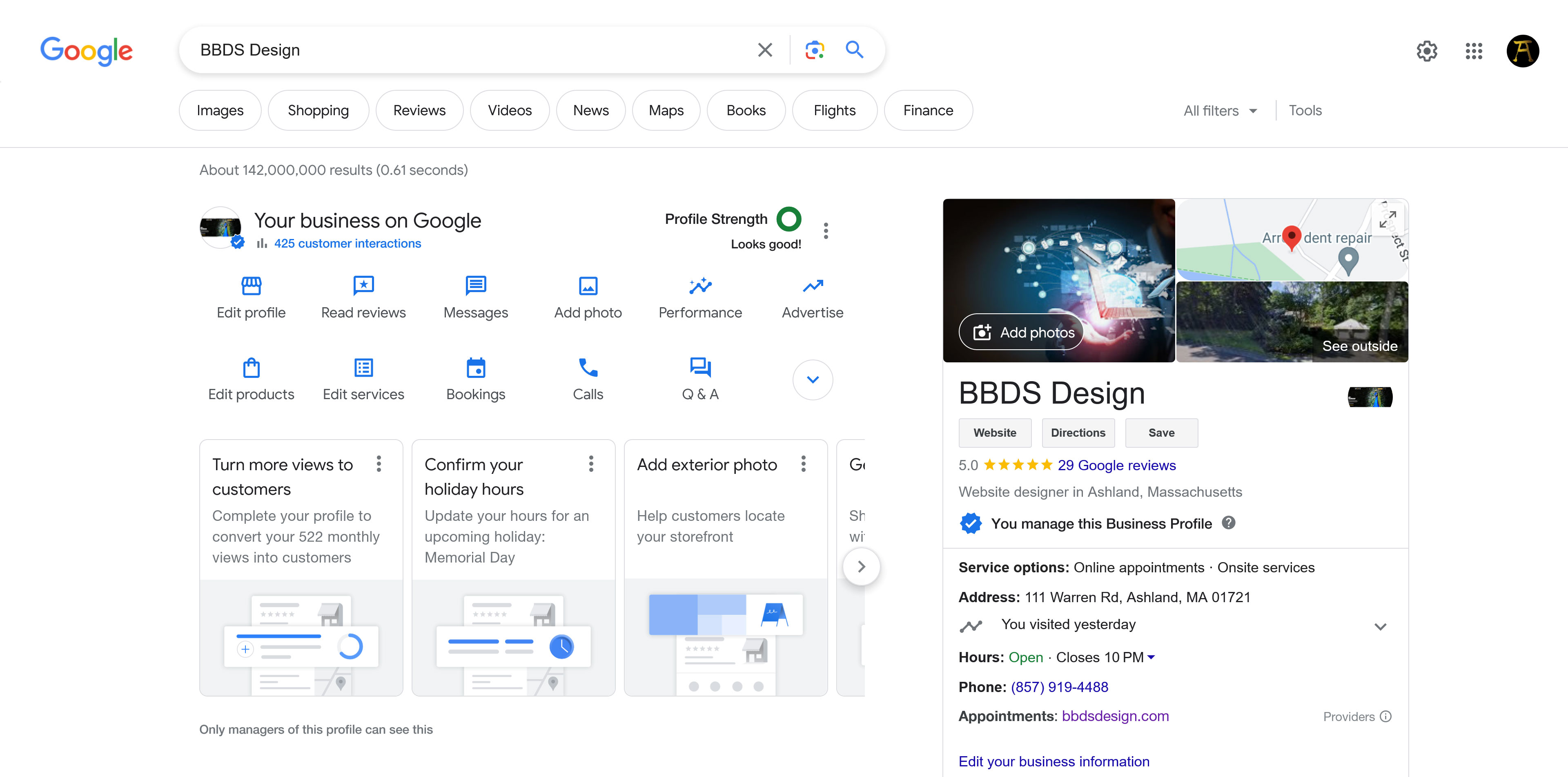Open Add exterior photo card
Screen dimensions: 1568x777
click(x=726, y=567)
